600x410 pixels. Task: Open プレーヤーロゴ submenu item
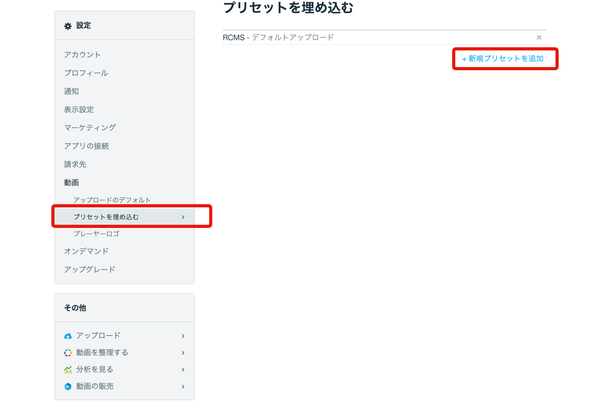click(x=96, y=234)
